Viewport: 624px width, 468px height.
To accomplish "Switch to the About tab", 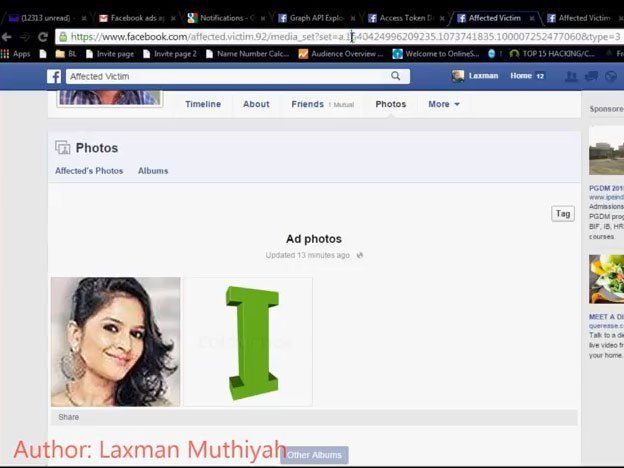I will (256, 104).
